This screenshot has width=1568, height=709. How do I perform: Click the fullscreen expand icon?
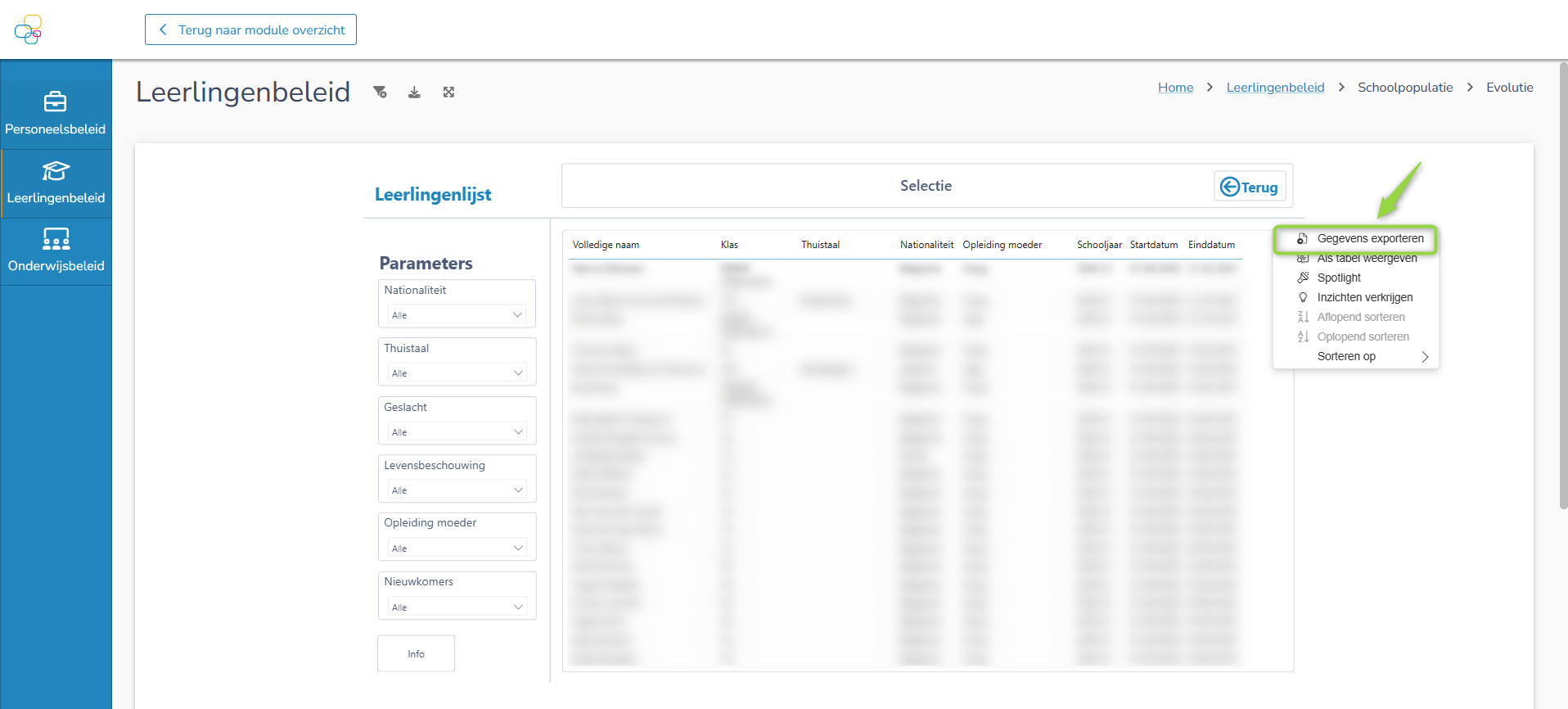[448, 93]
